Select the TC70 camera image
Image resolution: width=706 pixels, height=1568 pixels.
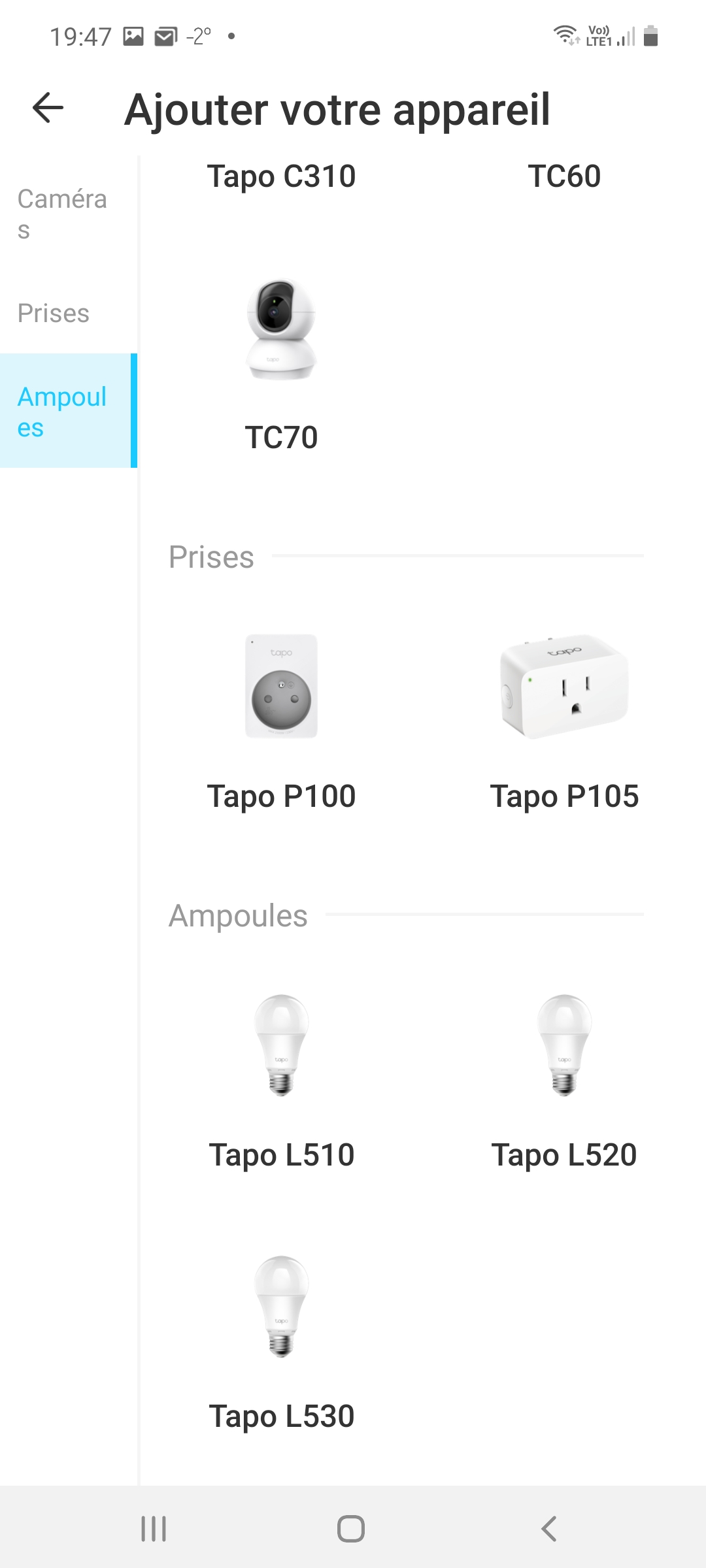(x=281, y=330)
